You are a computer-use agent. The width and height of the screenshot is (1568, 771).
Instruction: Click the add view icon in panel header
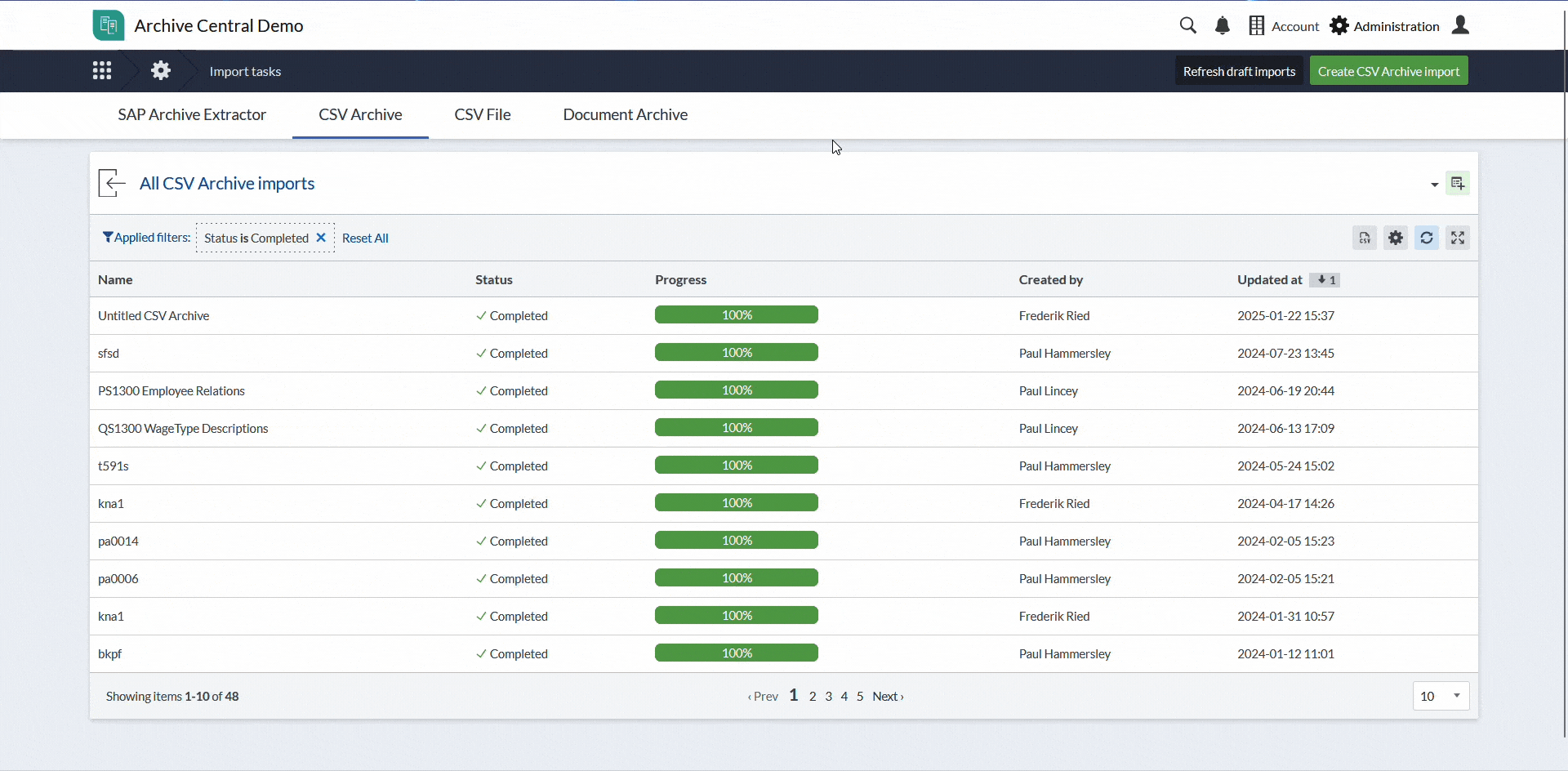coord(1458,183)
